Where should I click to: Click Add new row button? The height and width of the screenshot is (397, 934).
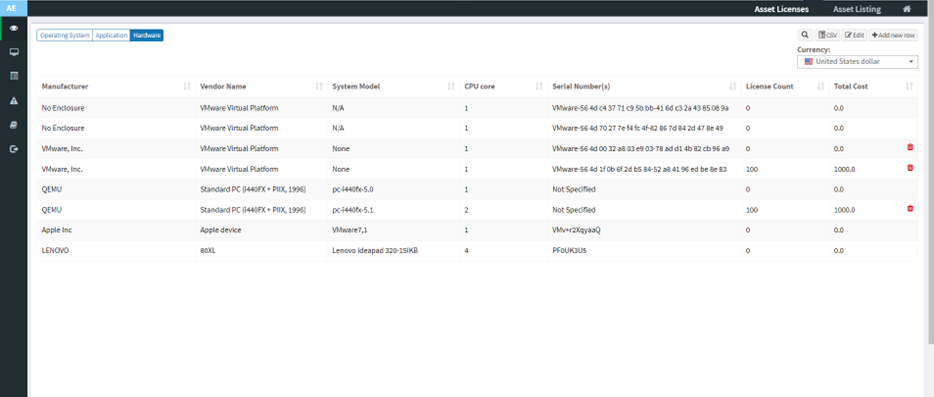click(x=893, y=35)
